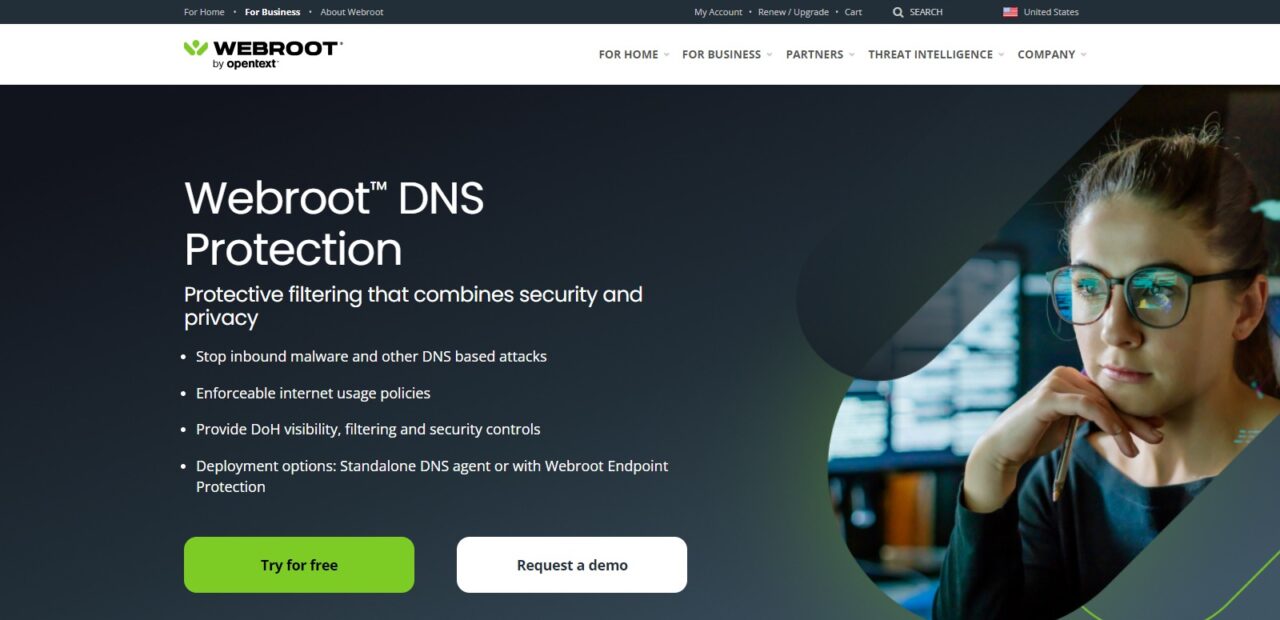Open the About Webroot link
Image resolution: width=1280 pixels, height=620 pixels.
[x=352, y=12]
